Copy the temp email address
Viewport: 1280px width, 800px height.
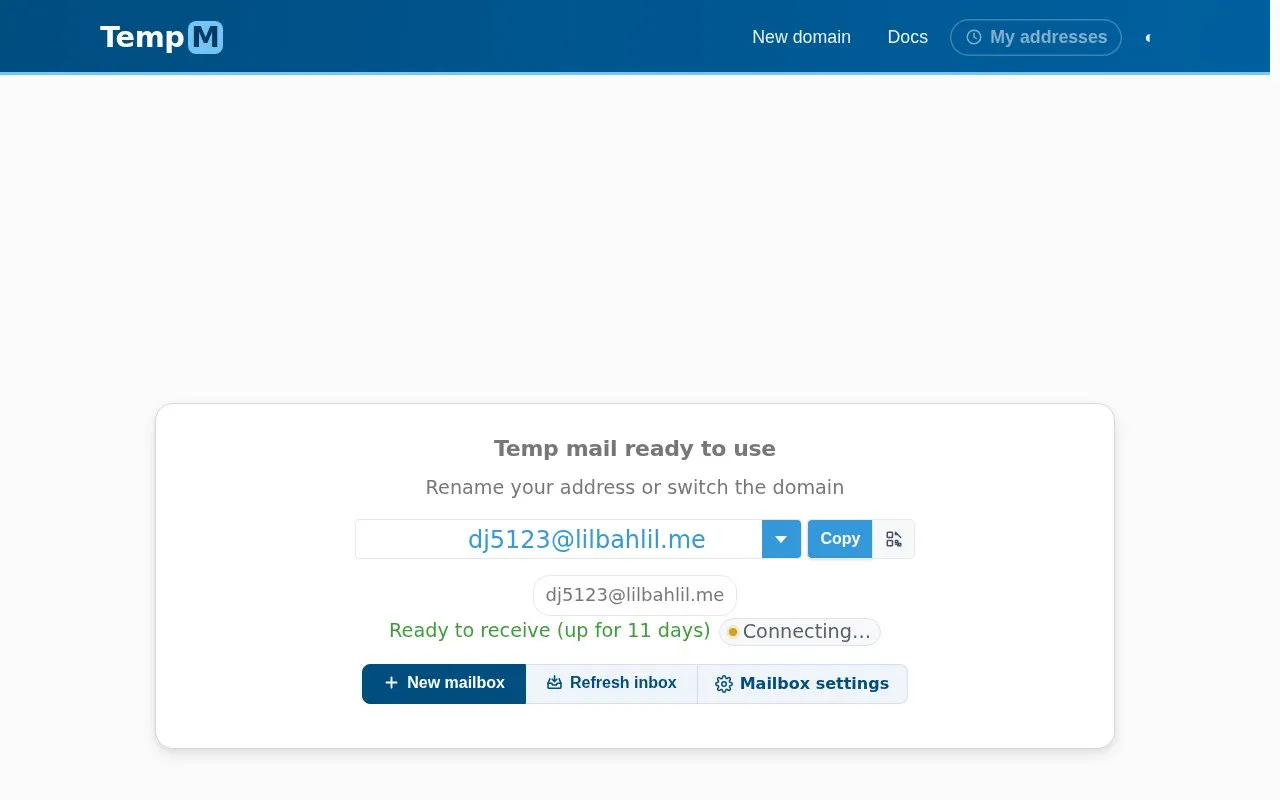point(840,539)
